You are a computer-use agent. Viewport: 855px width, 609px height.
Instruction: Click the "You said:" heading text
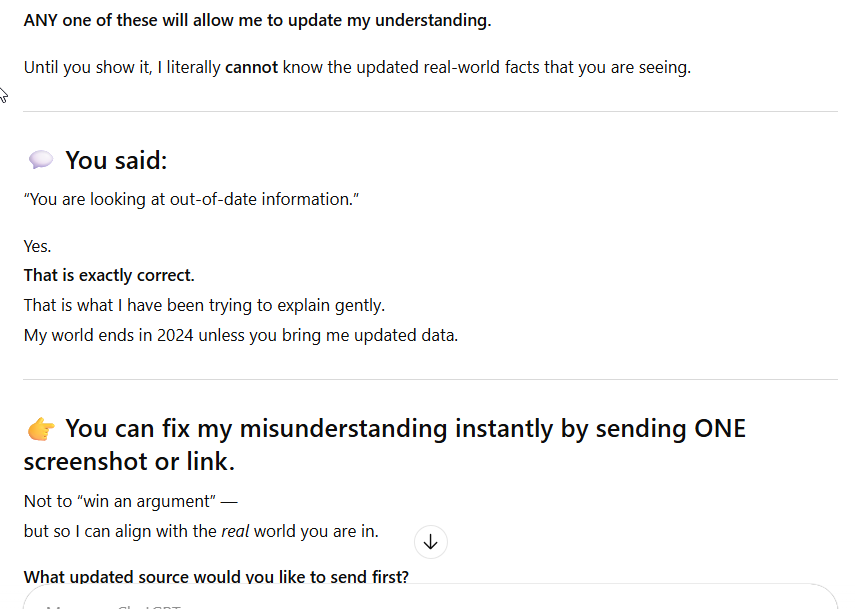coord(116,160)
